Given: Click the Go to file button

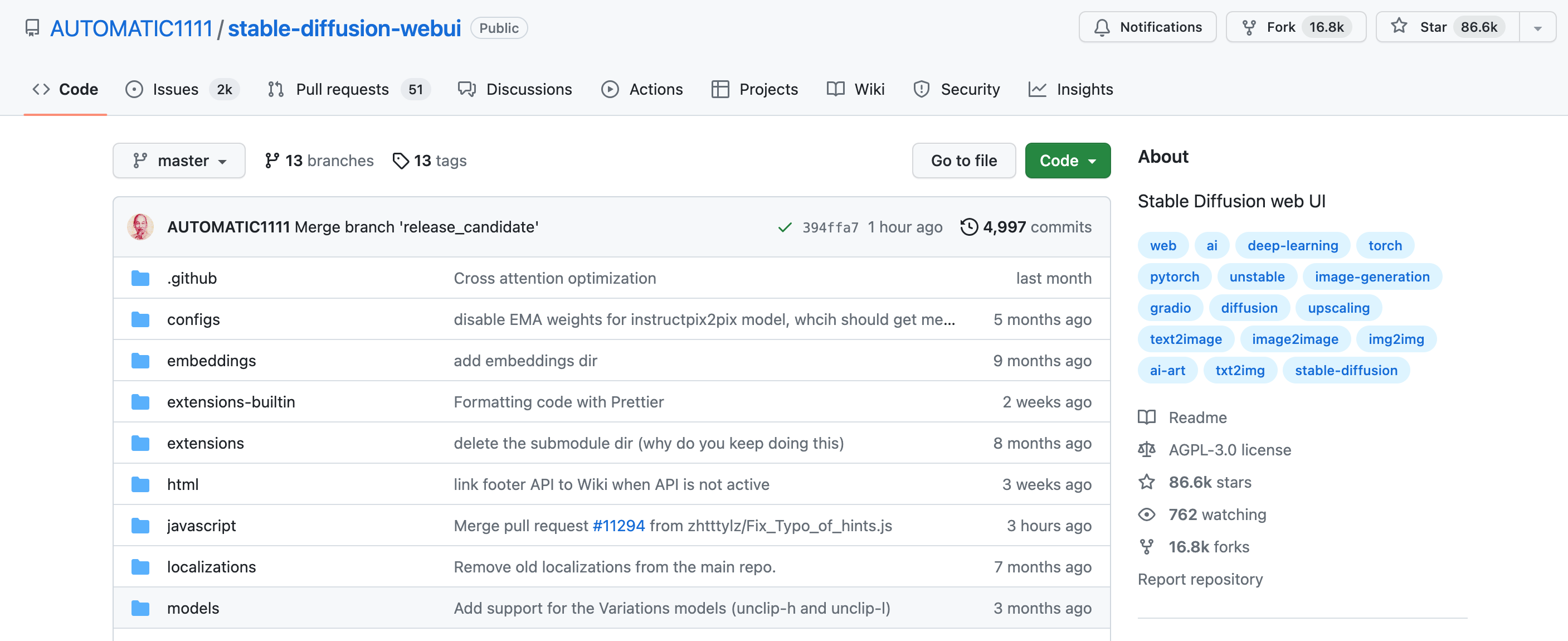Looking at the screenshot, I should click(x=963, y=160).
